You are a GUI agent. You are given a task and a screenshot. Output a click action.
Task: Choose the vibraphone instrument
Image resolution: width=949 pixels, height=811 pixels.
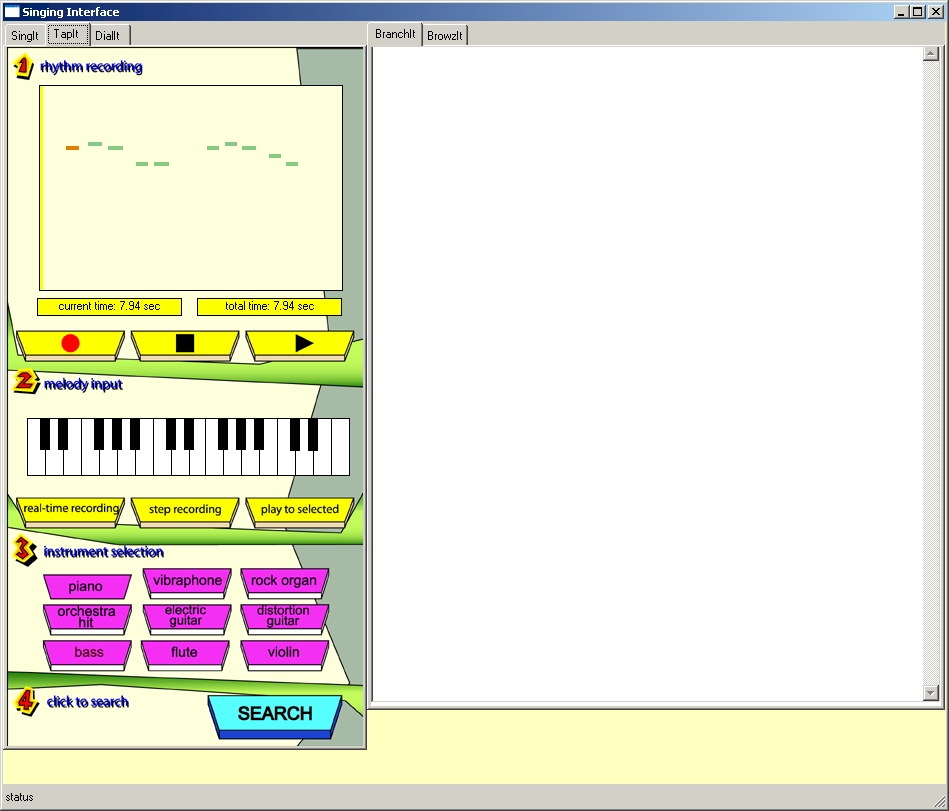pos(187,581)
